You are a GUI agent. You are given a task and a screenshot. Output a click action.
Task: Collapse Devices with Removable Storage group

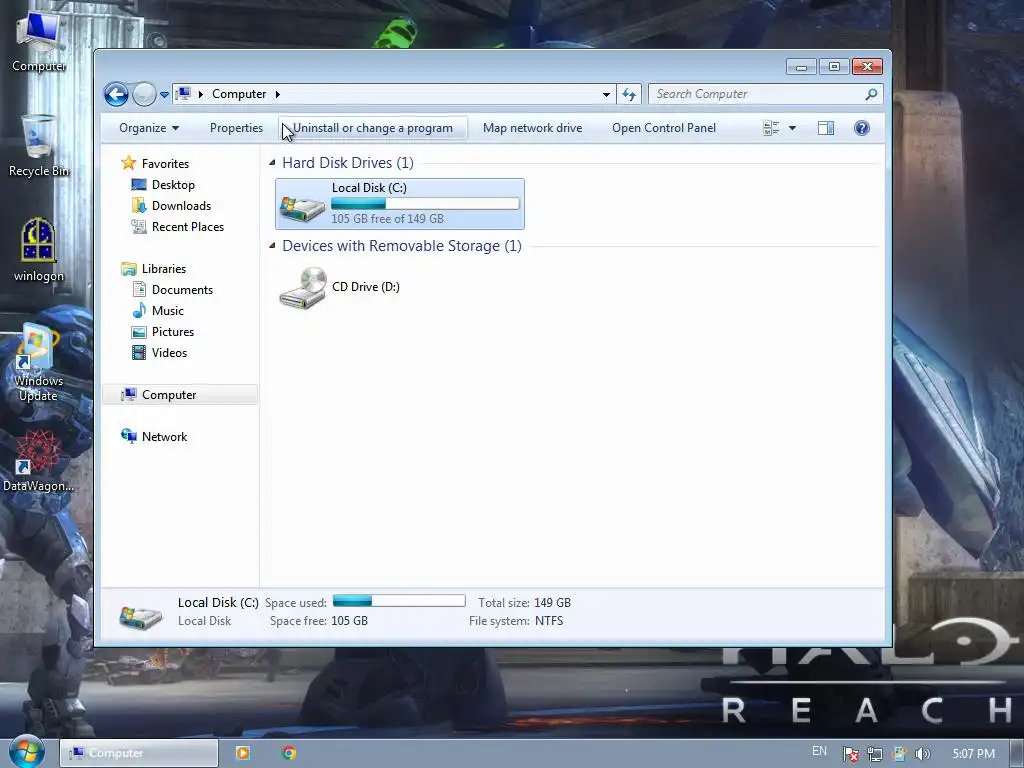pyautogui.click(x=272, y=246)
